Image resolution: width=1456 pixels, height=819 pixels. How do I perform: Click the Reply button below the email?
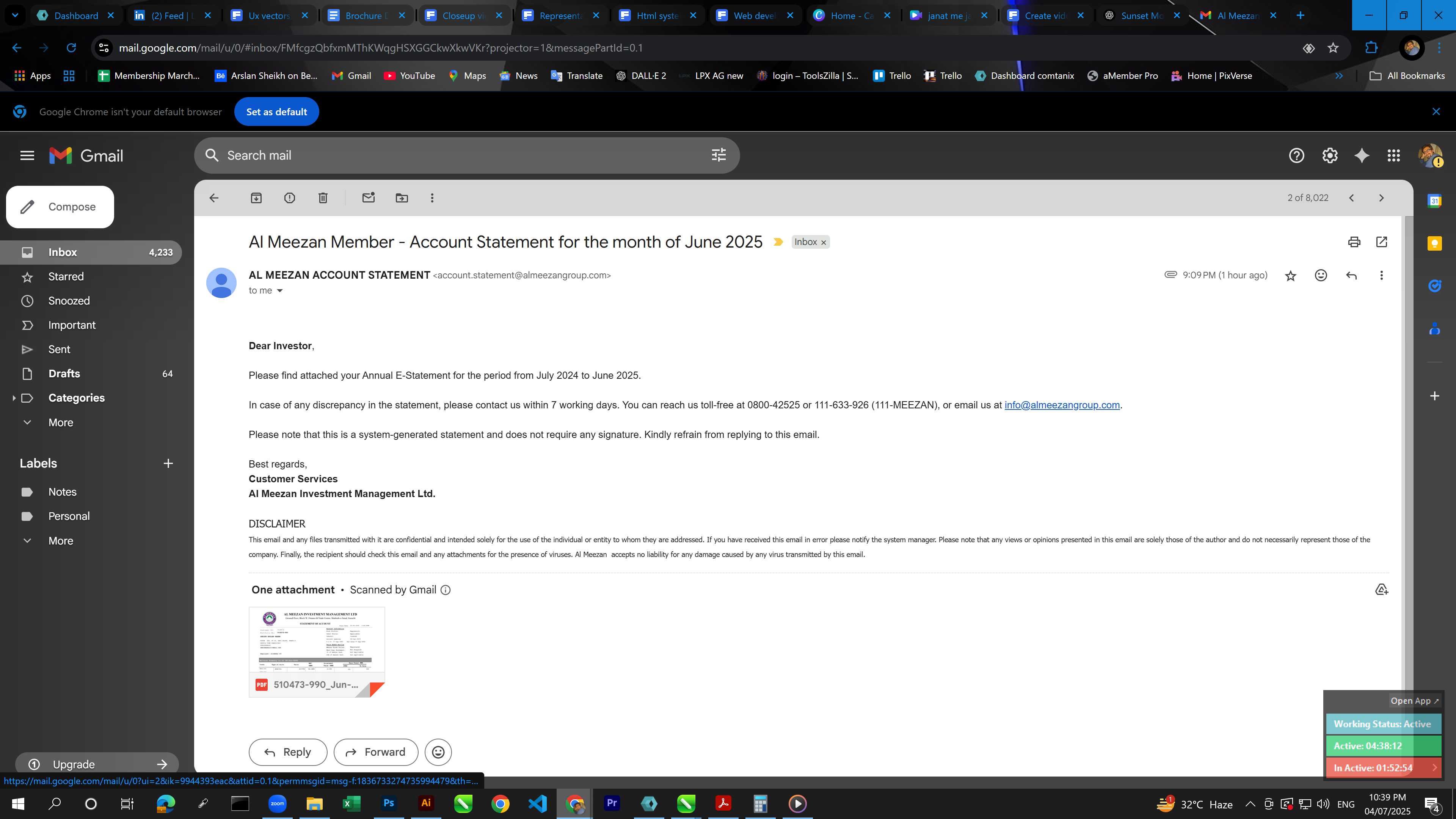[288, 752]
